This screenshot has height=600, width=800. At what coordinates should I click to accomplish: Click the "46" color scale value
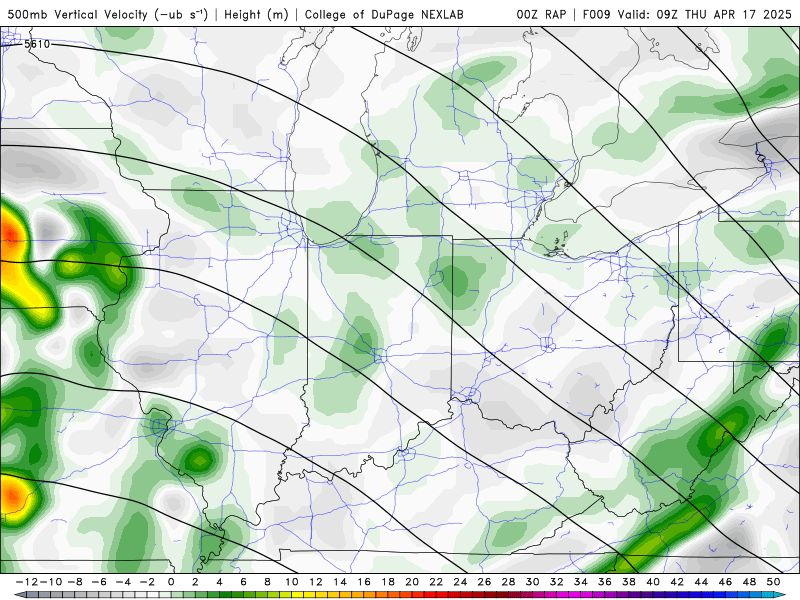pyautogui.click(x=726, y=582)
